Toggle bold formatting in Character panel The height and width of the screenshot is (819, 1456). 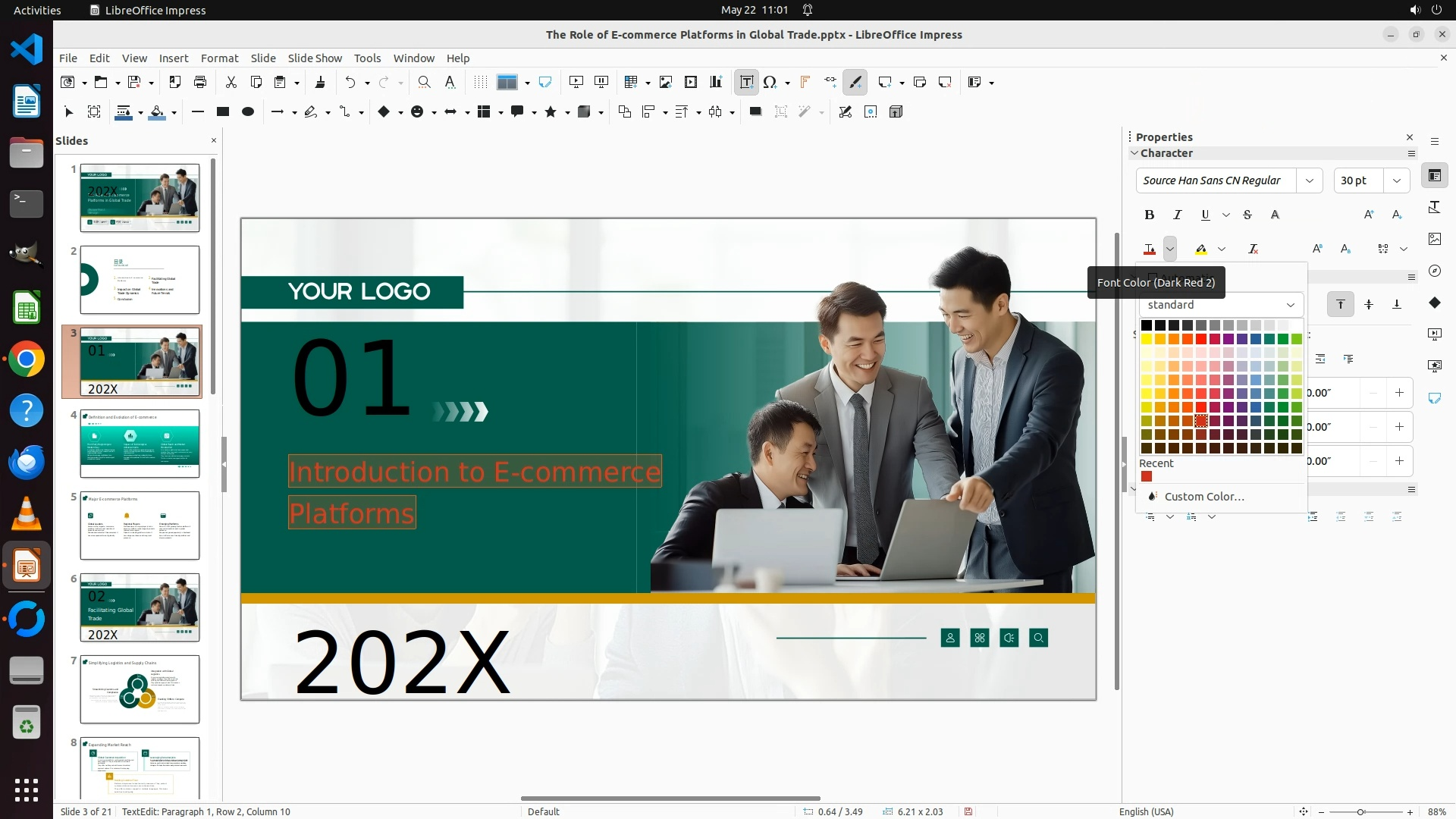click(x=1150, y=215)
